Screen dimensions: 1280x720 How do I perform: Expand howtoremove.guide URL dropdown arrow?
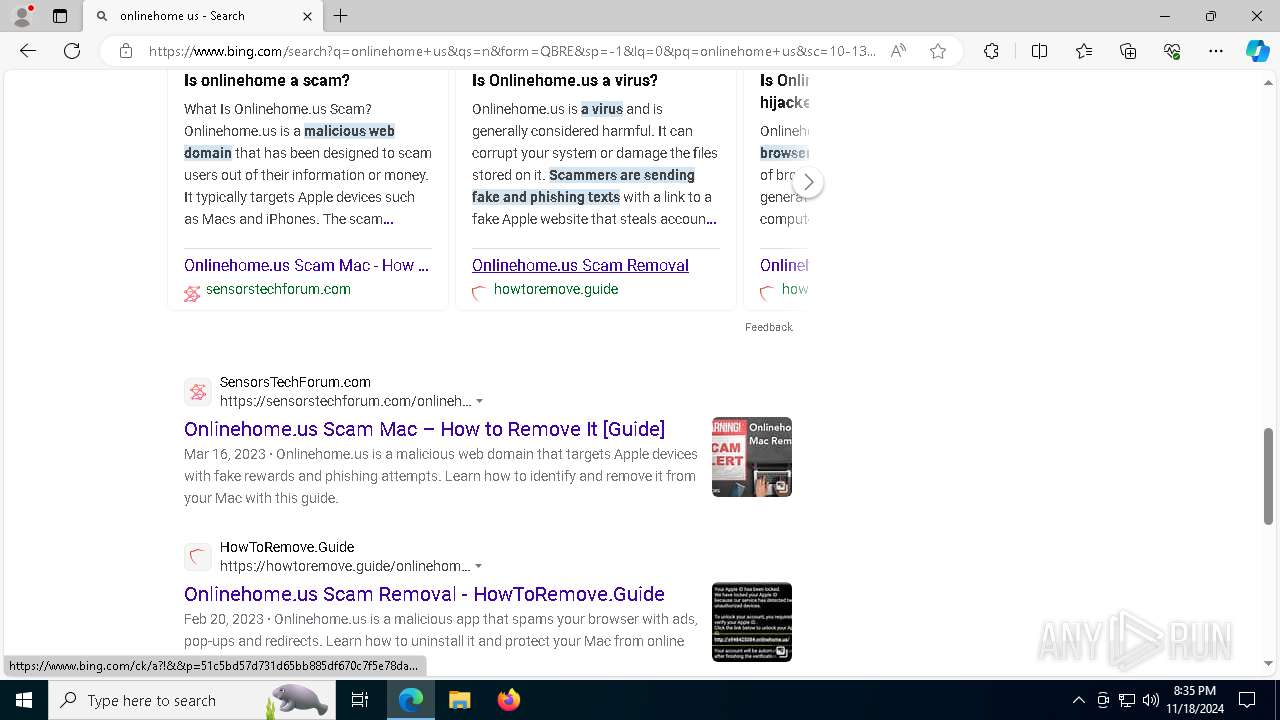(478, 566)
